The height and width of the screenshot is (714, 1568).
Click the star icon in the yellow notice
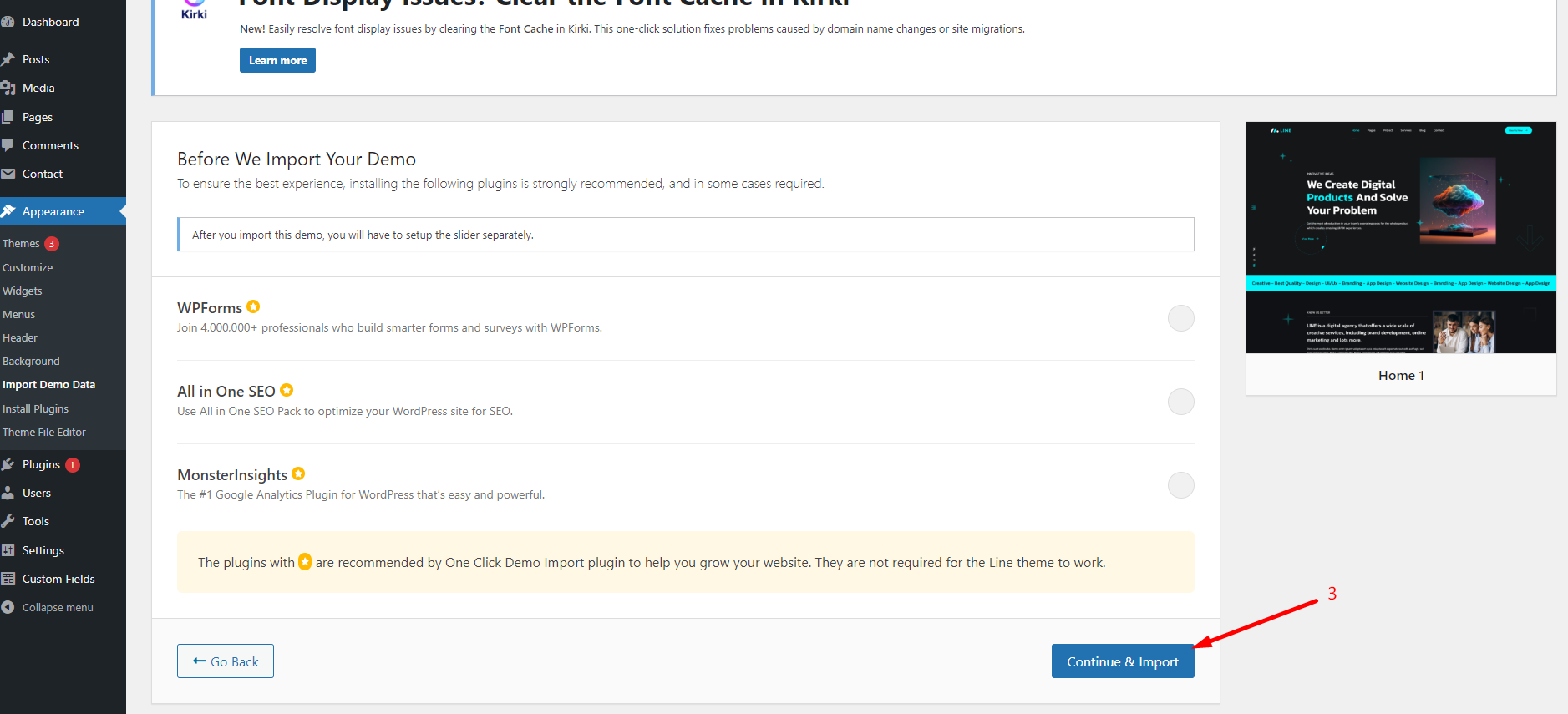(x=305, y=562)
